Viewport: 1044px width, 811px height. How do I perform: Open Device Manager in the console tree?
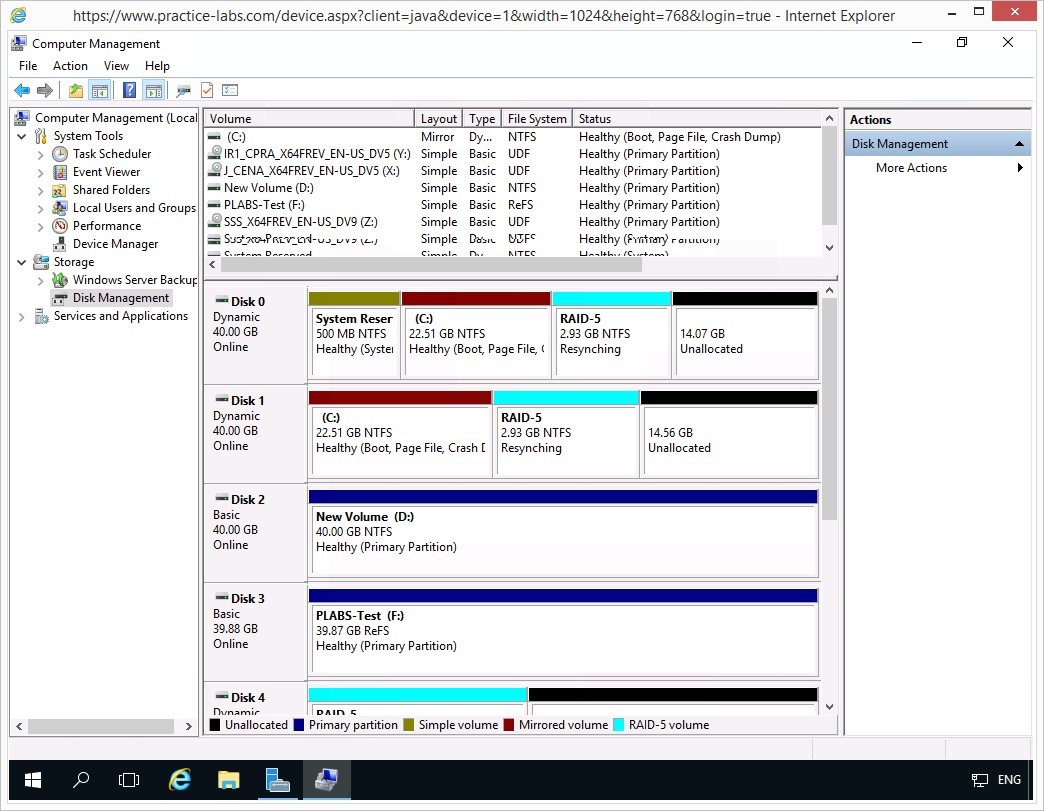tap(115, 244)
